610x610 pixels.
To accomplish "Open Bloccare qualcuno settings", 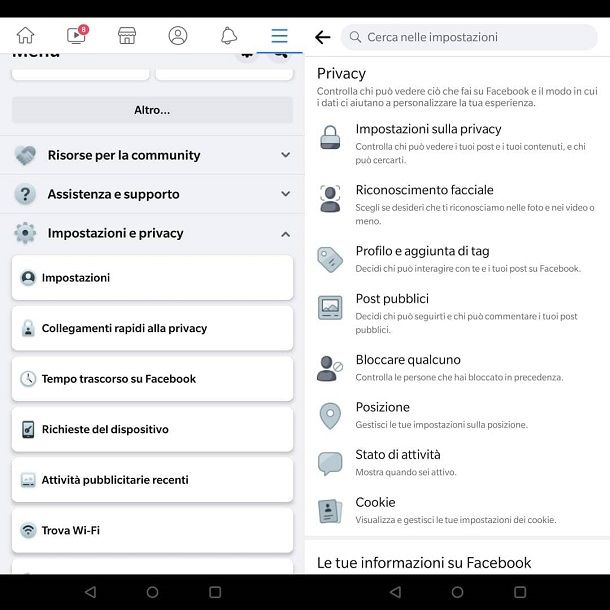I will (458, 368).
